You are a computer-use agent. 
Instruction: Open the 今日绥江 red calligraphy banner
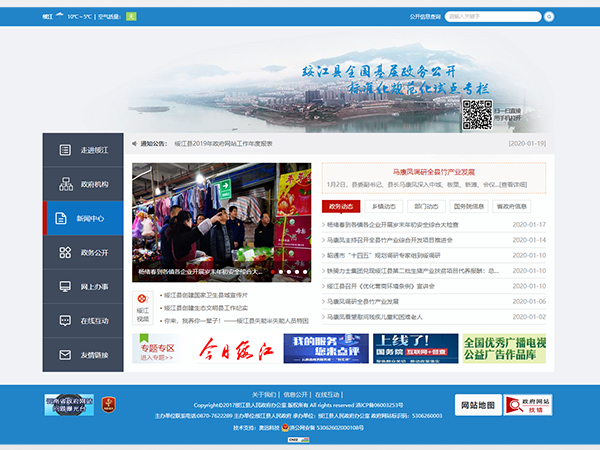[x=236, y=349]
